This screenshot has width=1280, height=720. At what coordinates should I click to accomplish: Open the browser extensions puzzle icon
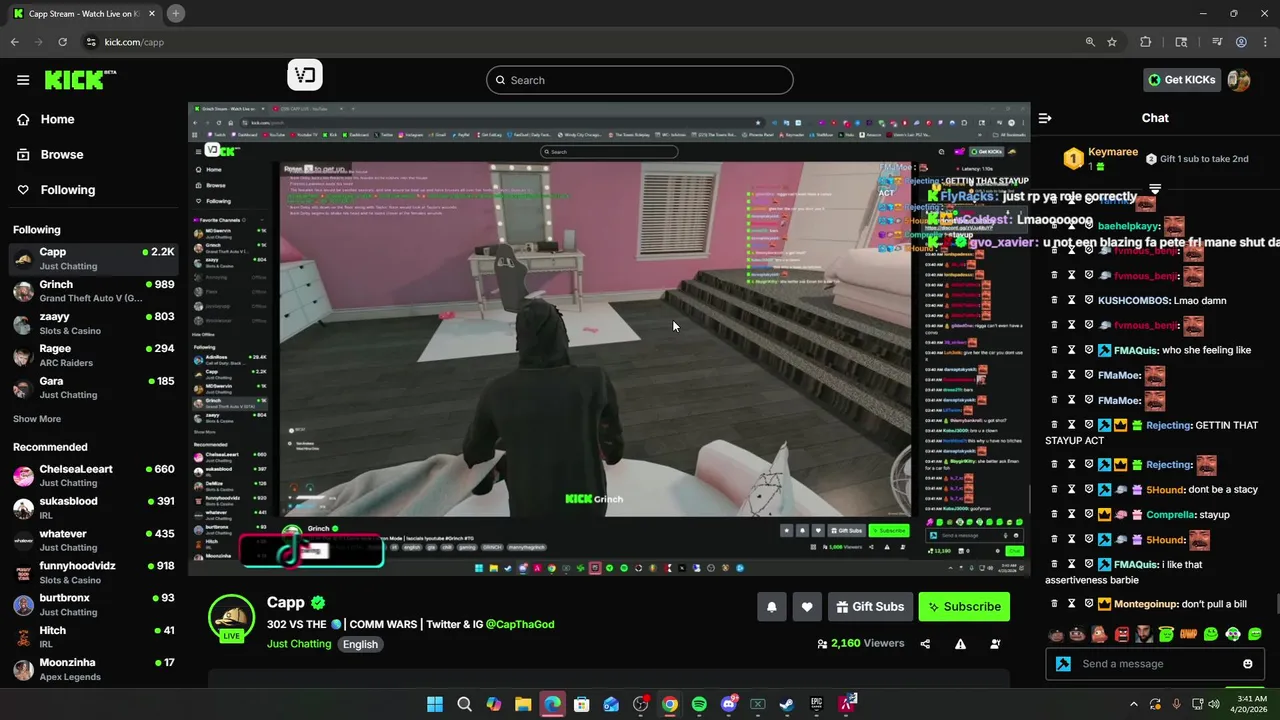tap(1146, 42)
